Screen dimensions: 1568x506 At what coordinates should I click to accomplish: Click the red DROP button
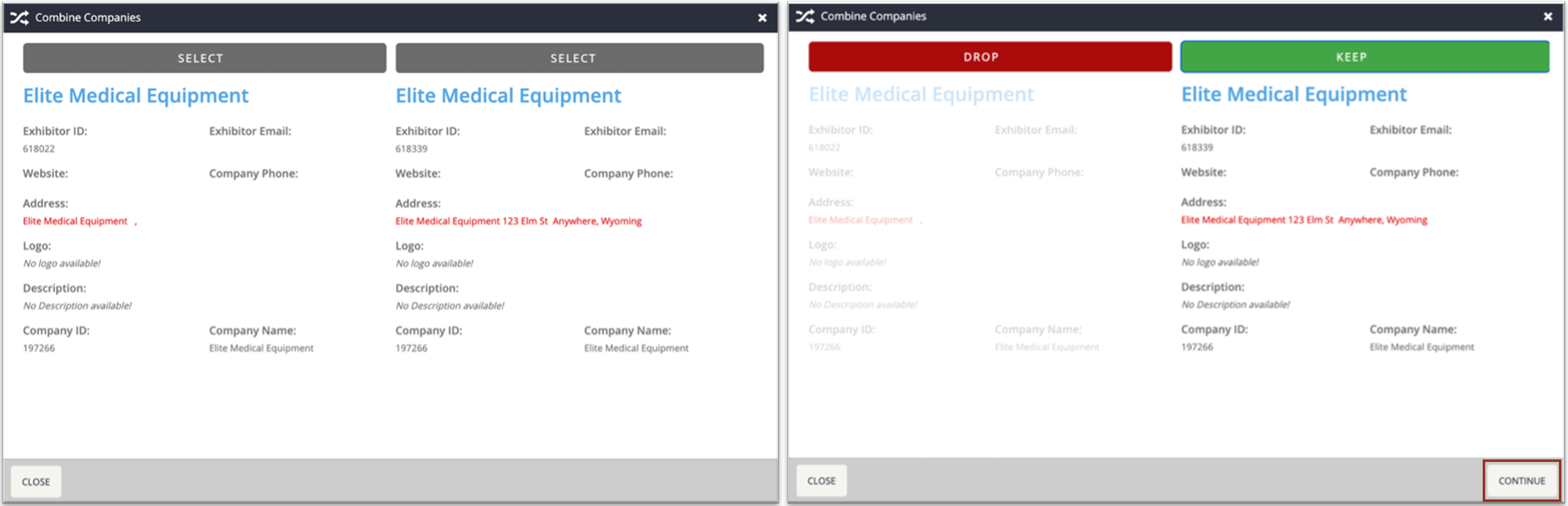click(990, 56)
